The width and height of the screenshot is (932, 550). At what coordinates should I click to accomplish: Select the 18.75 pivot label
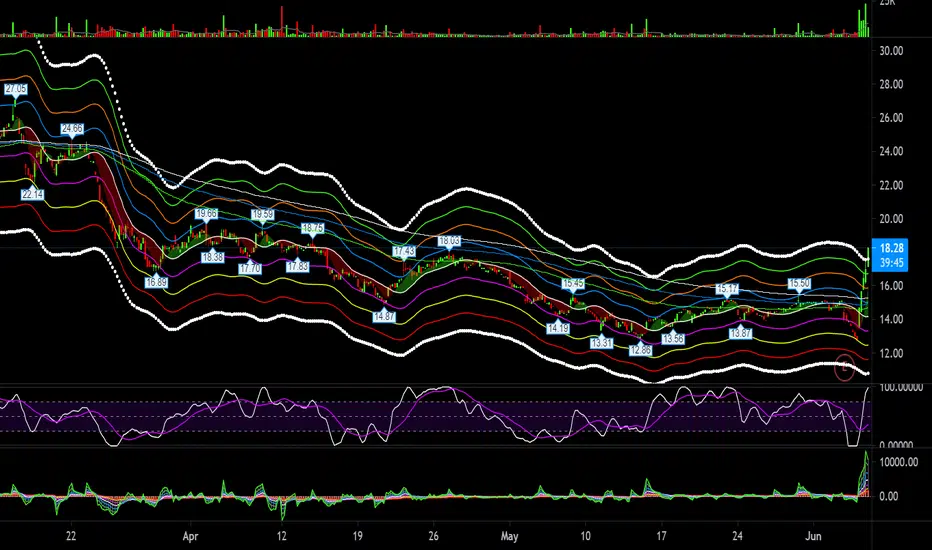(x=313, y=228)
